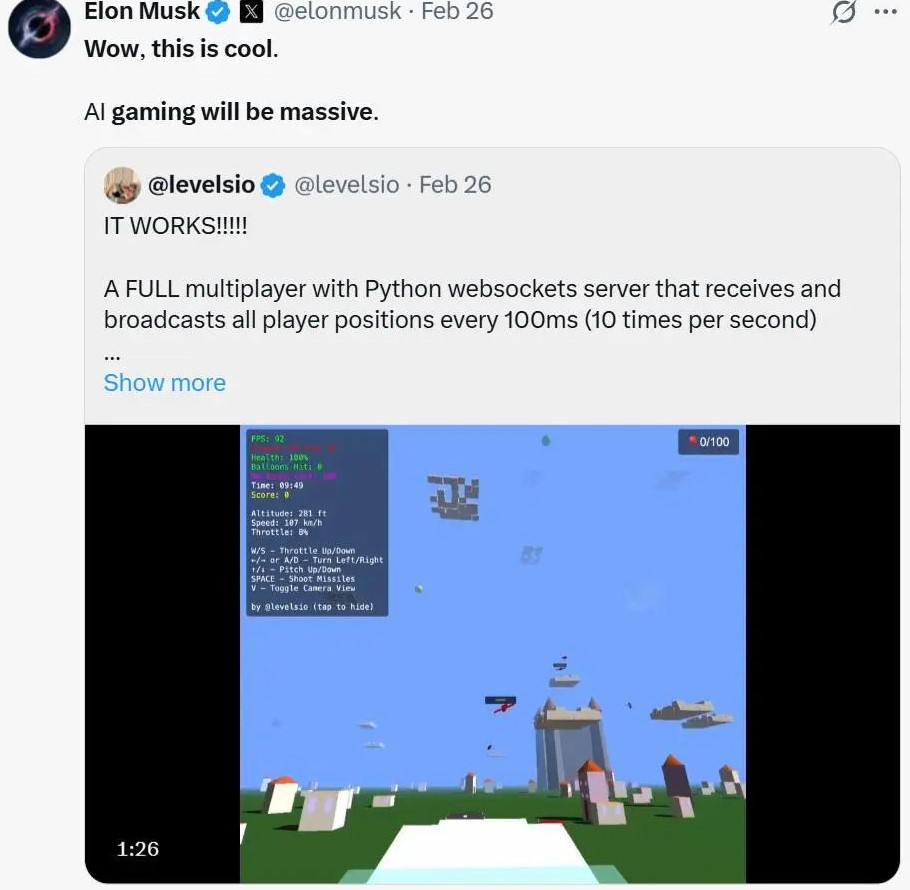
Task: Open the grey @levelsio handle link
Action: click(346, 185)
